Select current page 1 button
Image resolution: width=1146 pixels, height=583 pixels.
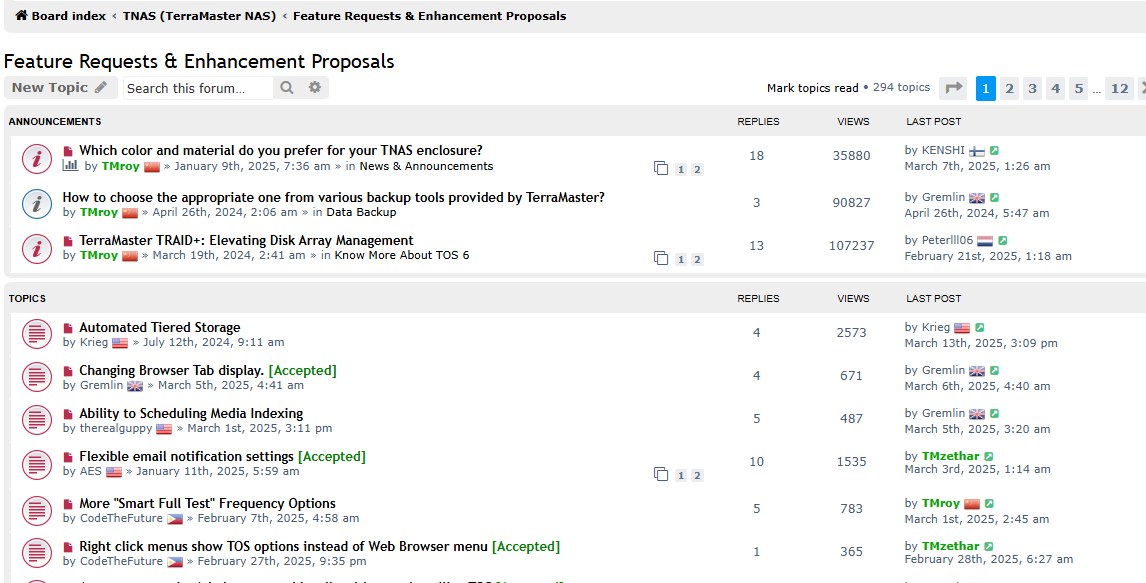tap(985, 88)
